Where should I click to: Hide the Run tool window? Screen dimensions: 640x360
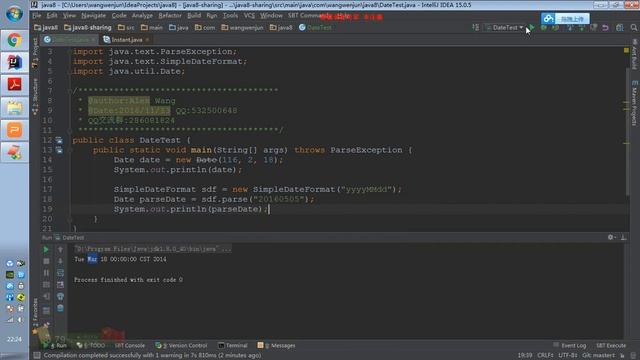tap(623, 237)
